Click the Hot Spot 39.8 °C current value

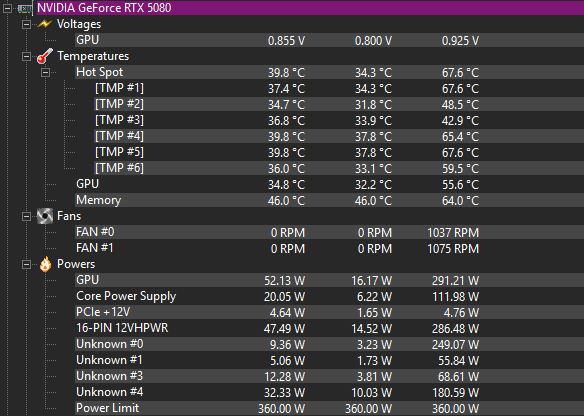click(286, 73)
